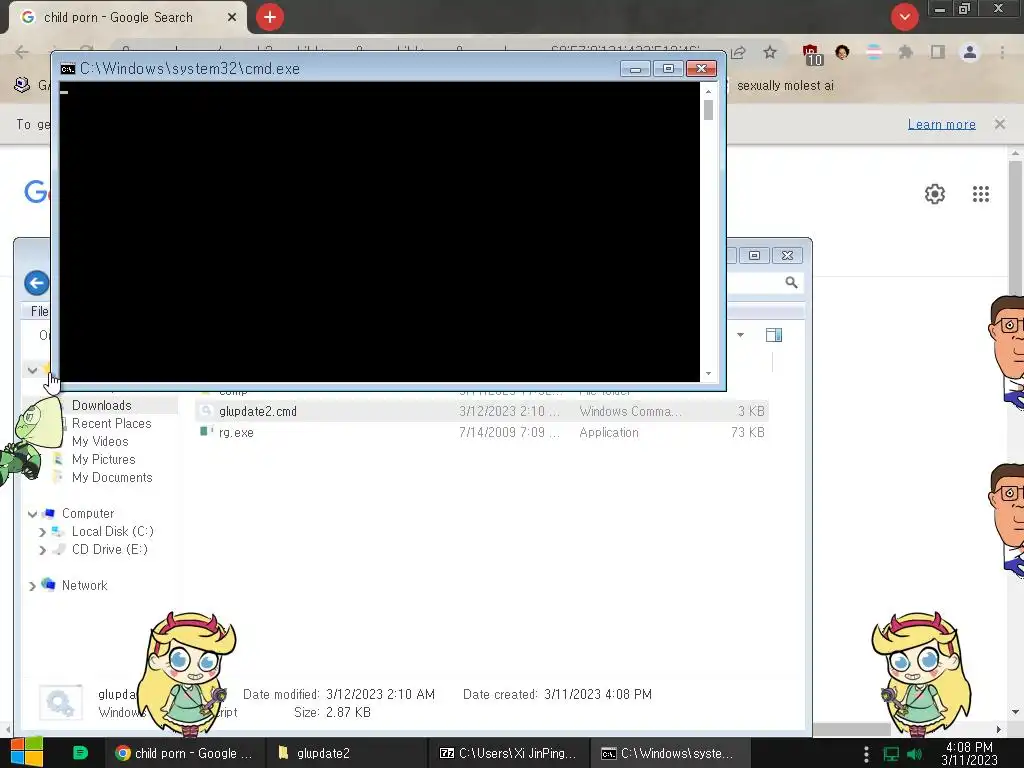Switch to cmd.exe taskbar button

(670, 753)
